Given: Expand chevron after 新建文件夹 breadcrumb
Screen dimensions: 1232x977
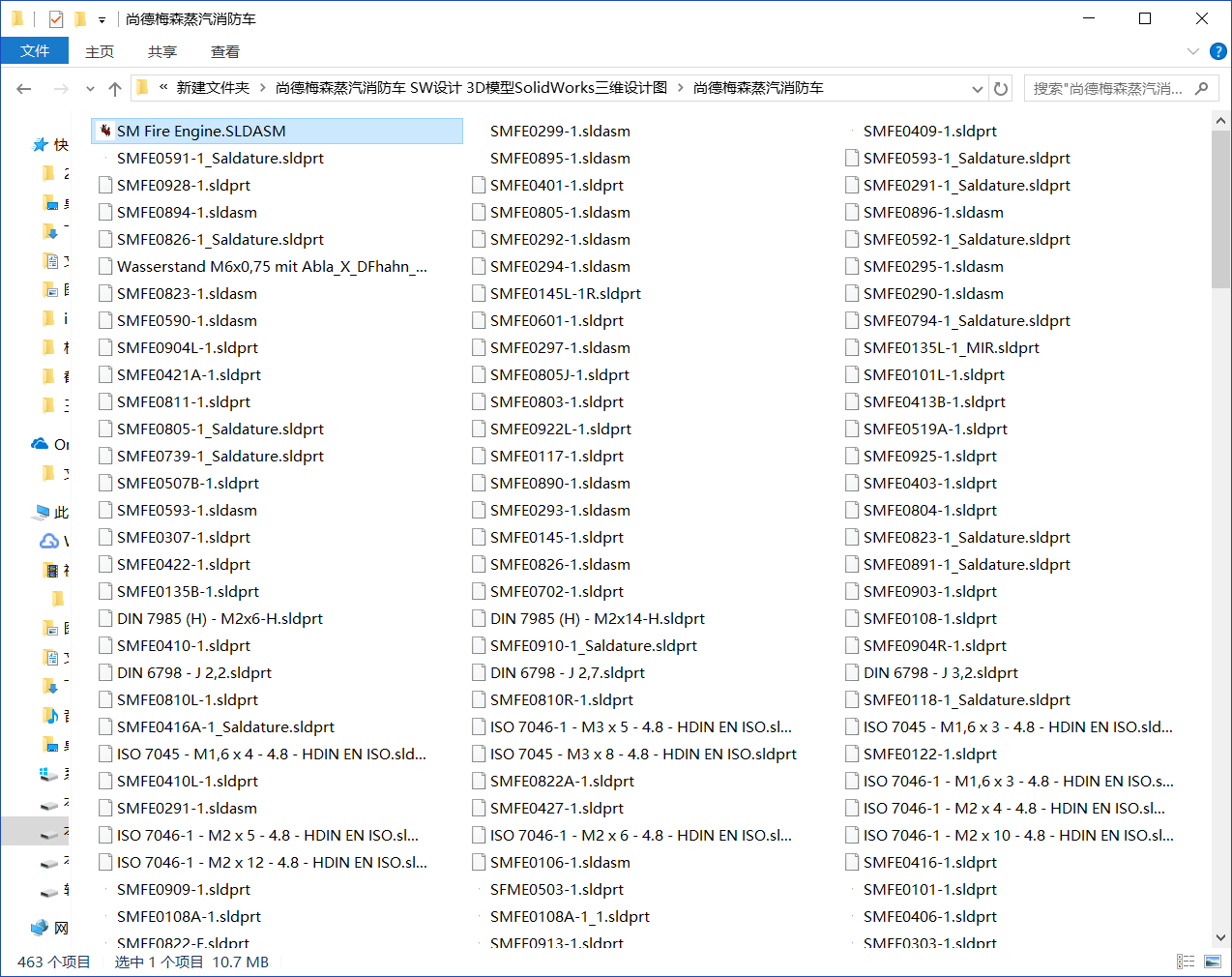Looking at the screenshot, I should (x=264, y=88).
